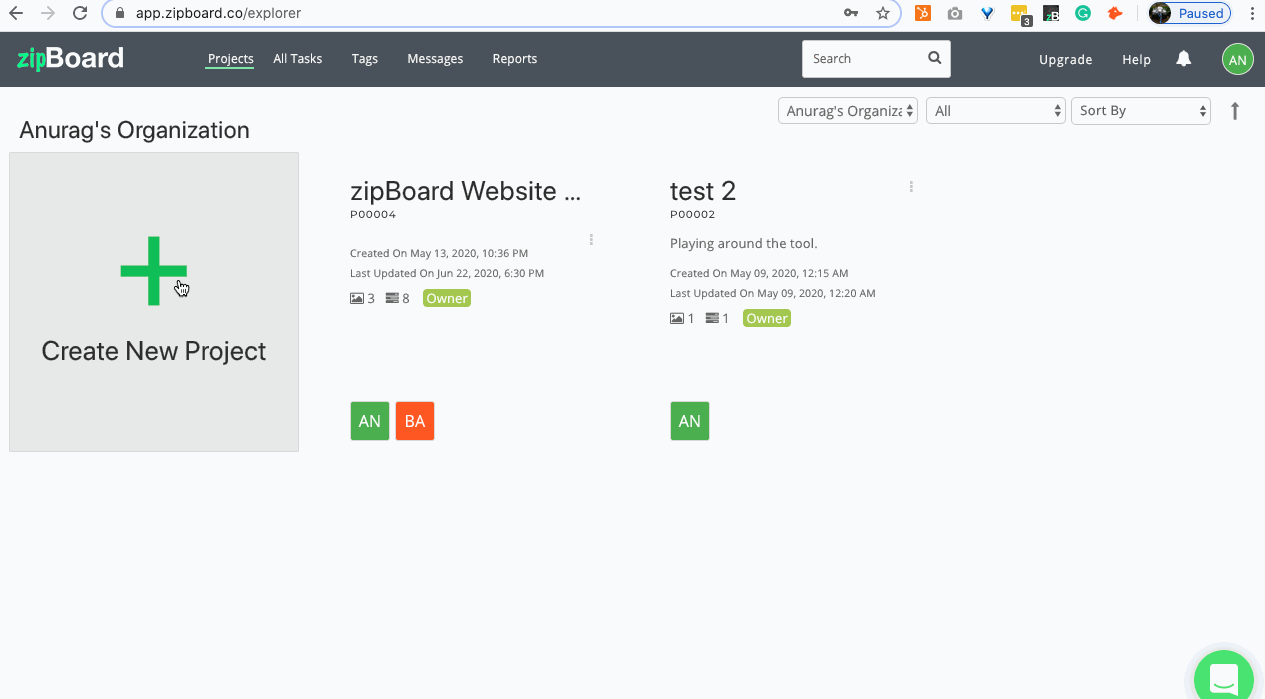Open the options menu for zipBoard Website project
The height and width of the screenshot is (699, 1265).
pos(591,239)
